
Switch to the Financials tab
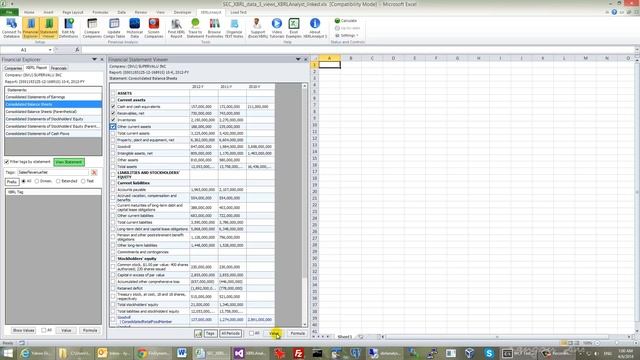pos(59,68)
